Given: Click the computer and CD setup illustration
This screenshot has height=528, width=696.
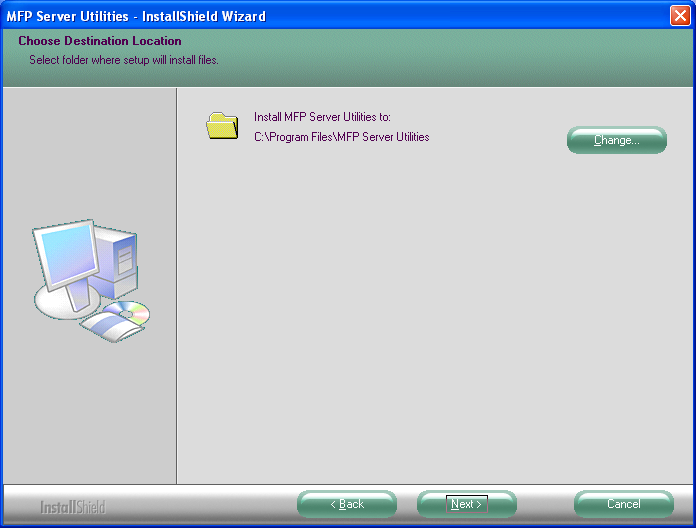Looking at the screenshot, I should click(x=92, y=281).
